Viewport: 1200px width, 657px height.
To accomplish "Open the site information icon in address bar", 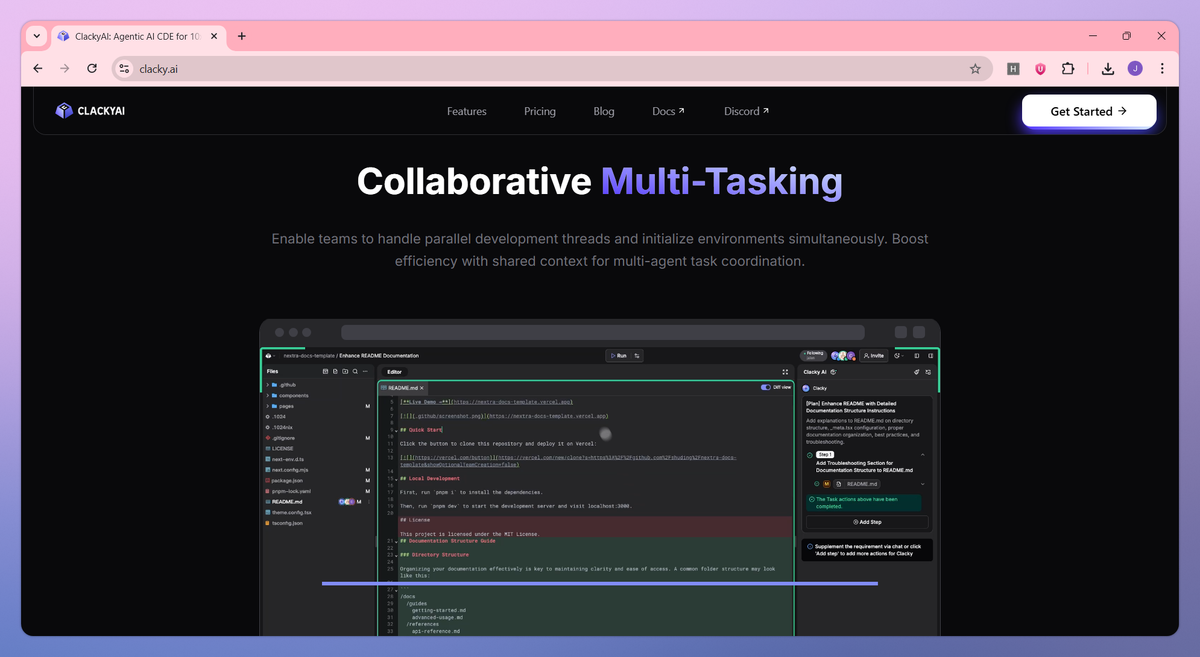I will (123, 69).
